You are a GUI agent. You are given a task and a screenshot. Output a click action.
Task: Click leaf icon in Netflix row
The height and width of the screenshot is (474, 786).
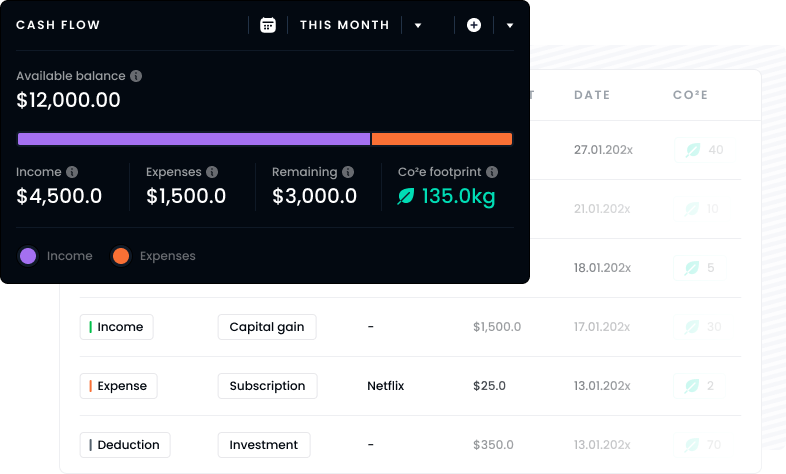(691, 386)
